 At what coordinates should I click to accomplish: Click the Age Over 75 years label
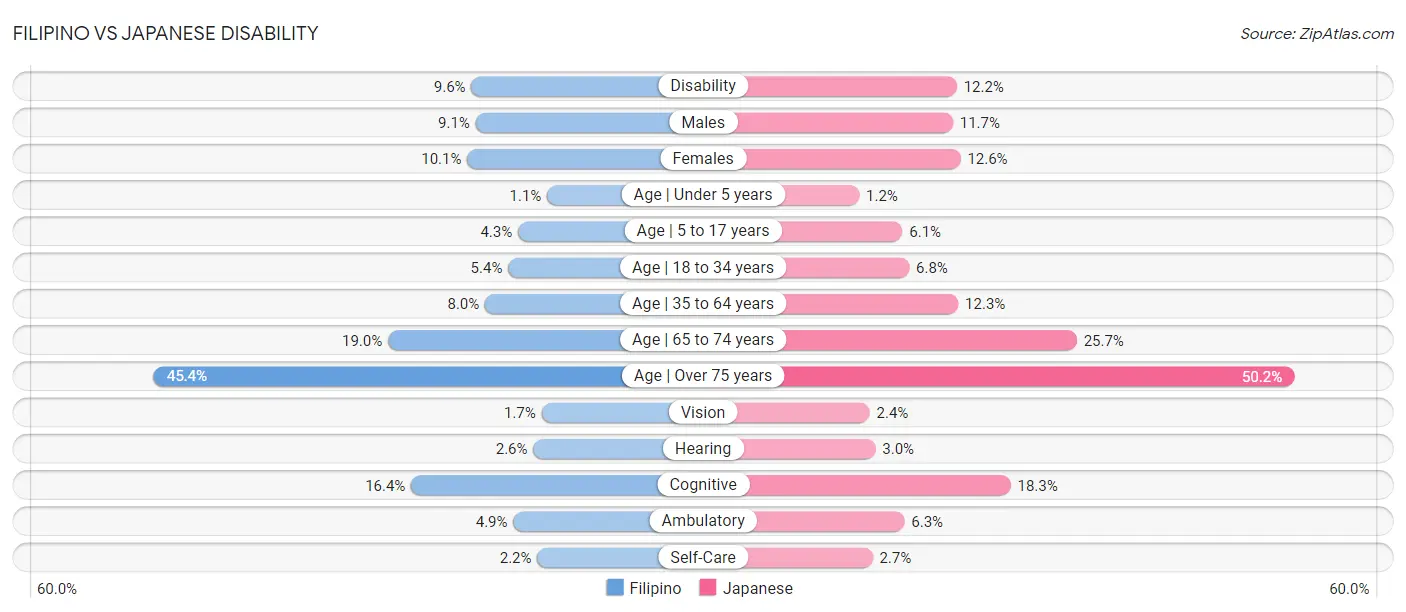(703, 376)
